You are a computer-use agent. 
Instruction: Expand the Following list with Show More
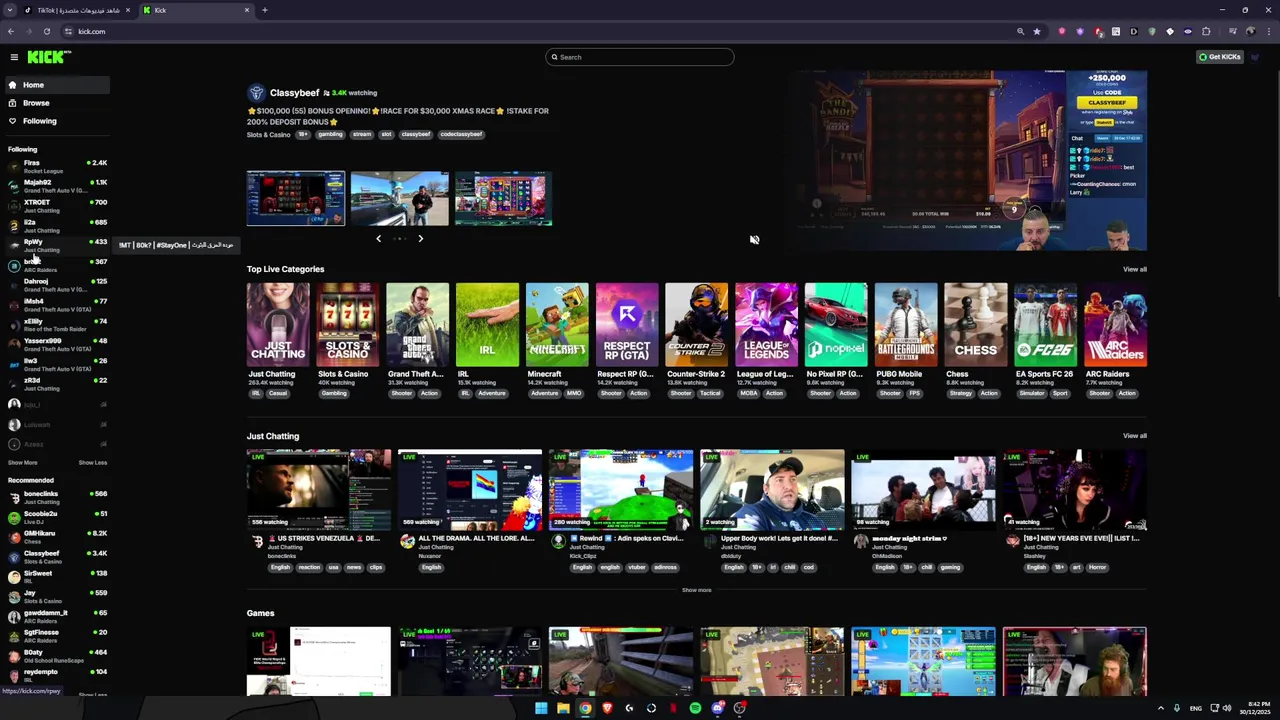[22, 463]
